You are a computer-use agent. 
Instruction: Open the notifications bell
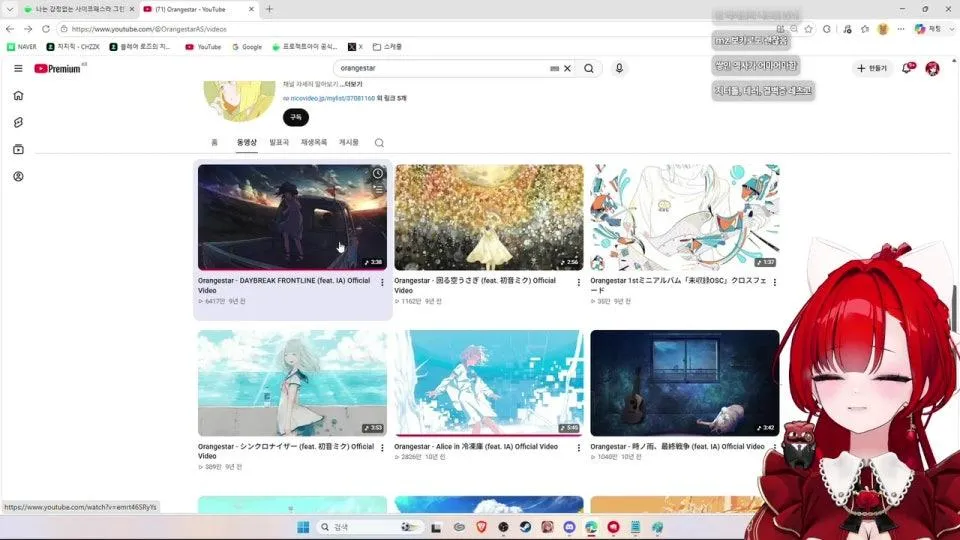tap(907, 69)
